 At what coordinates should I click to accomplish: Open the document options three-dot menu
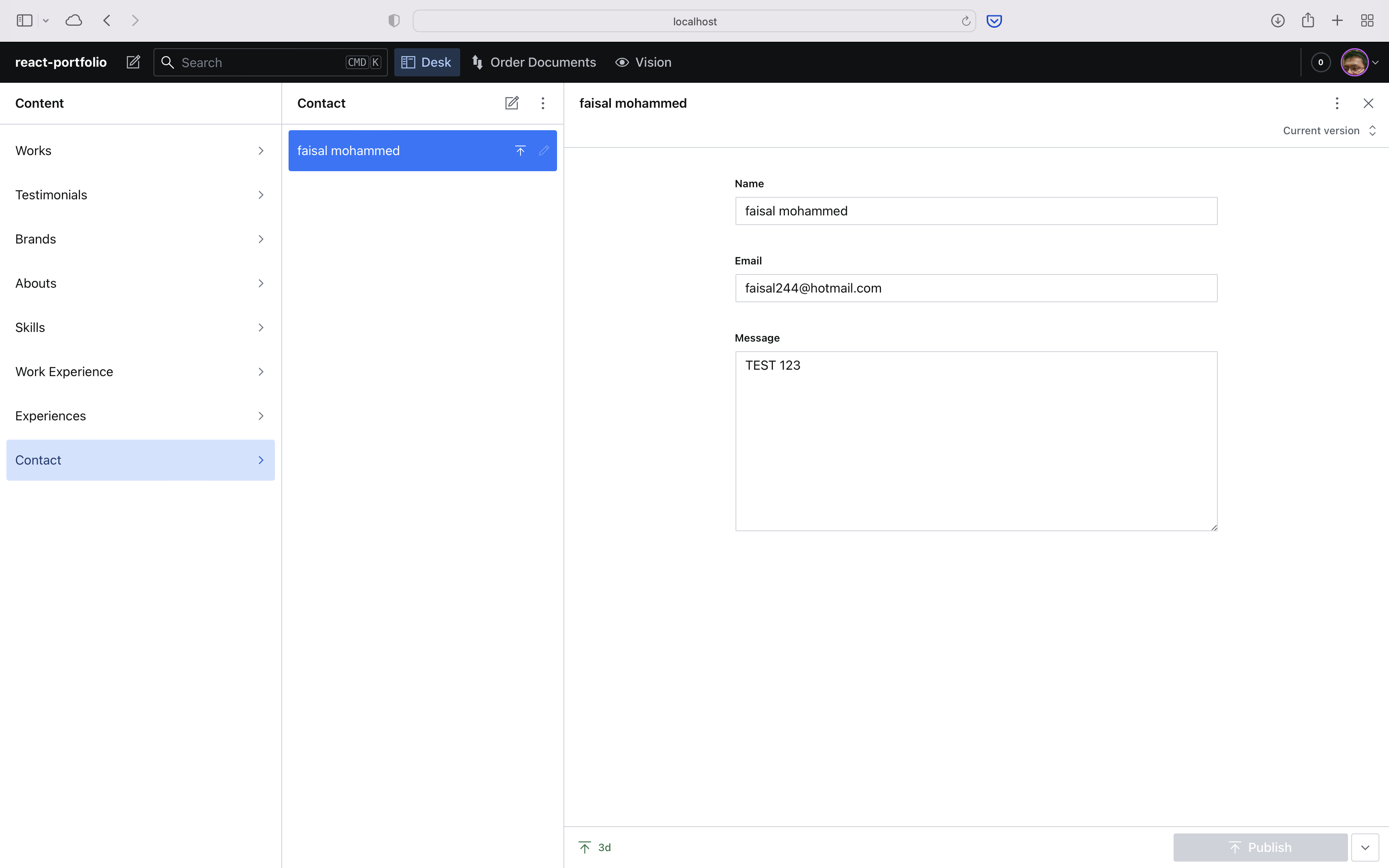tap(1337, 103)
